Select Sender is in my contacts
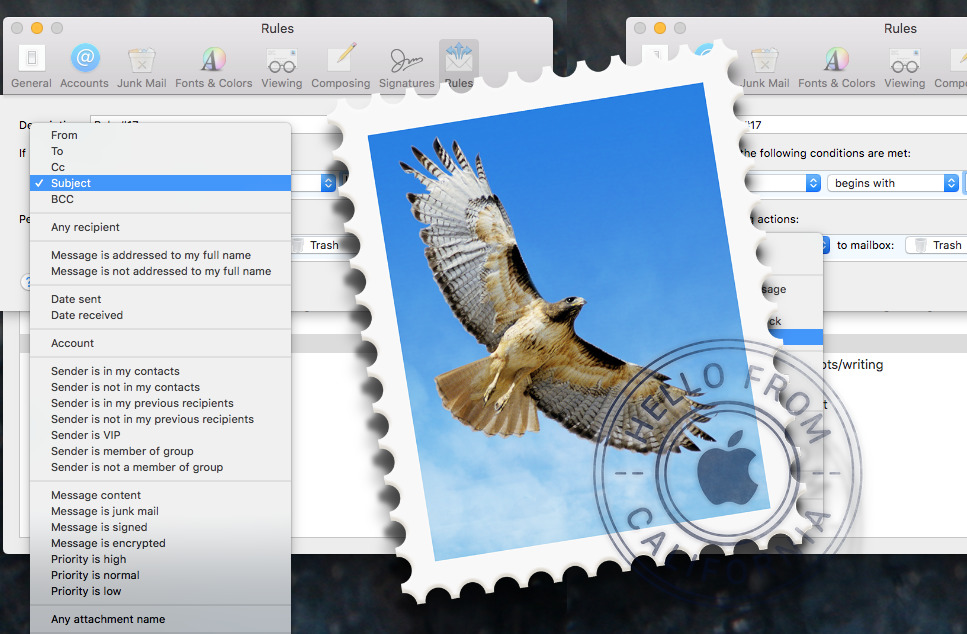967x634 pixels. tap(160, 371)
